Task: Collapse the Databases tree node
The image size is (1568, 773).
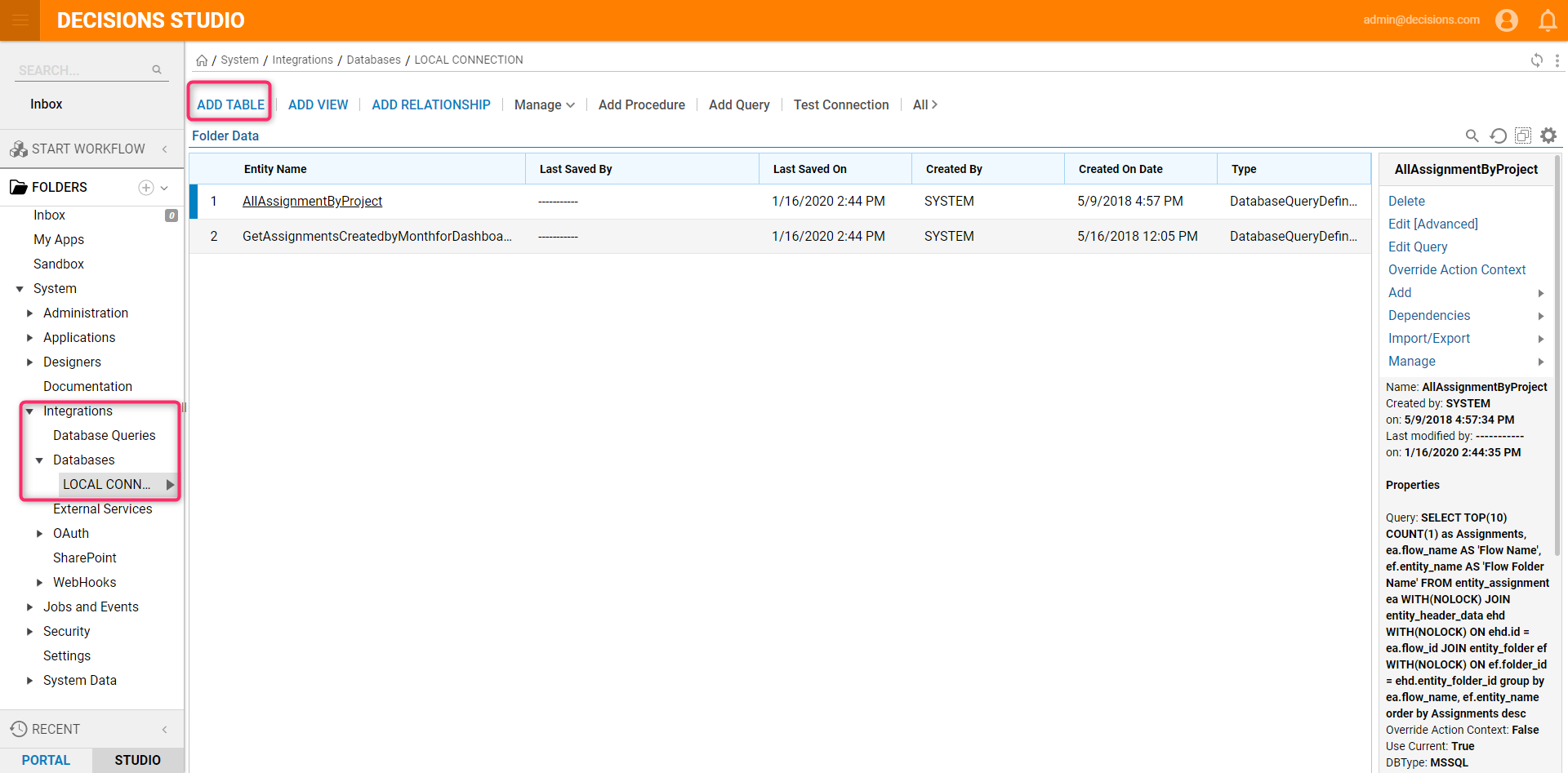Action: 39,460
